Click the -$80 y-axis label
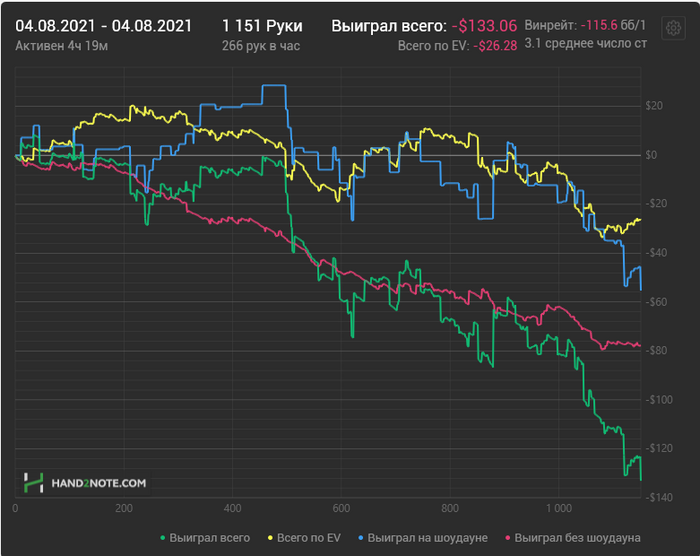 (x=656, y=351)
